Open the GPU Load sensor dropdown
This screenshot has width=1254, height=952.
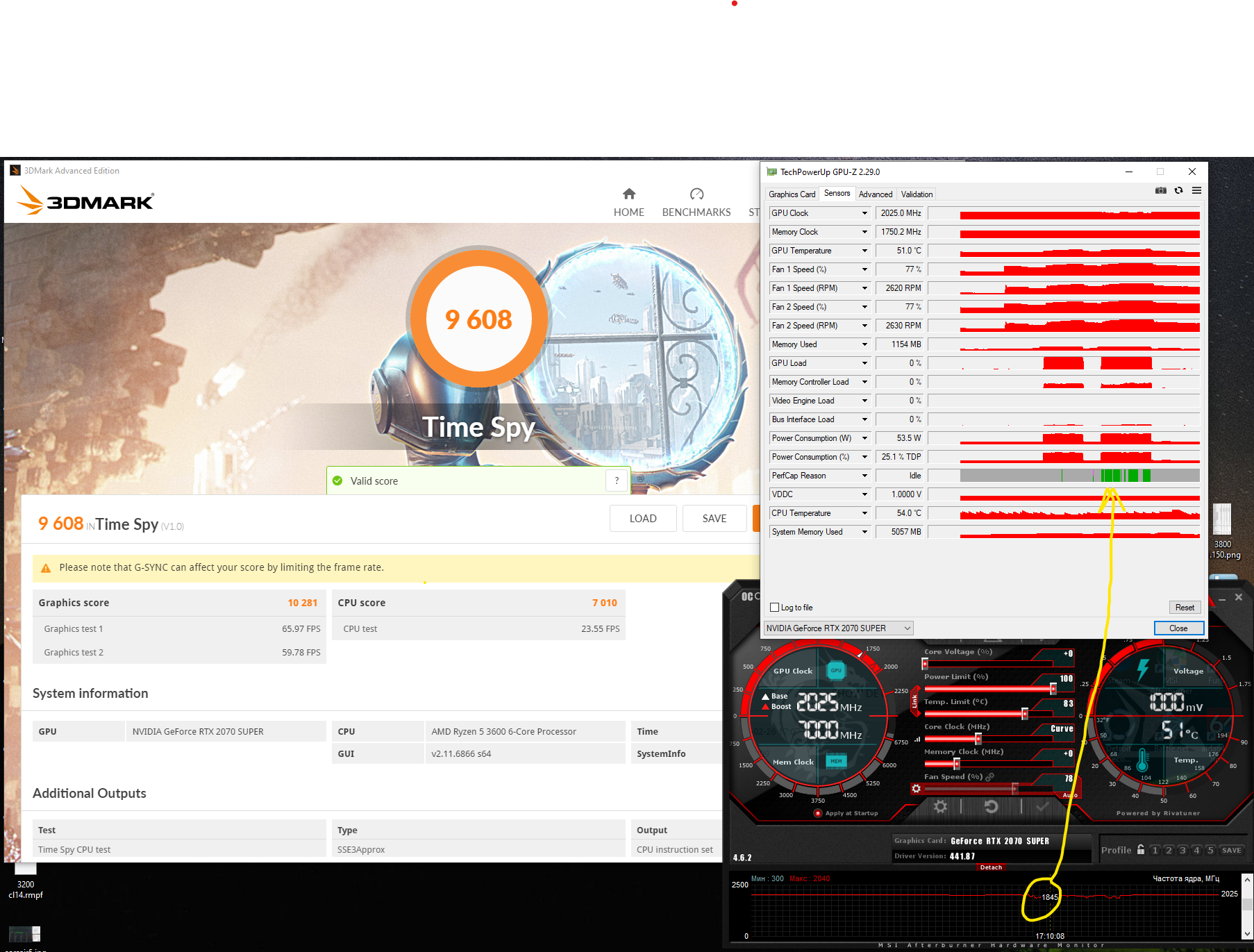click(x=864, y=363)
